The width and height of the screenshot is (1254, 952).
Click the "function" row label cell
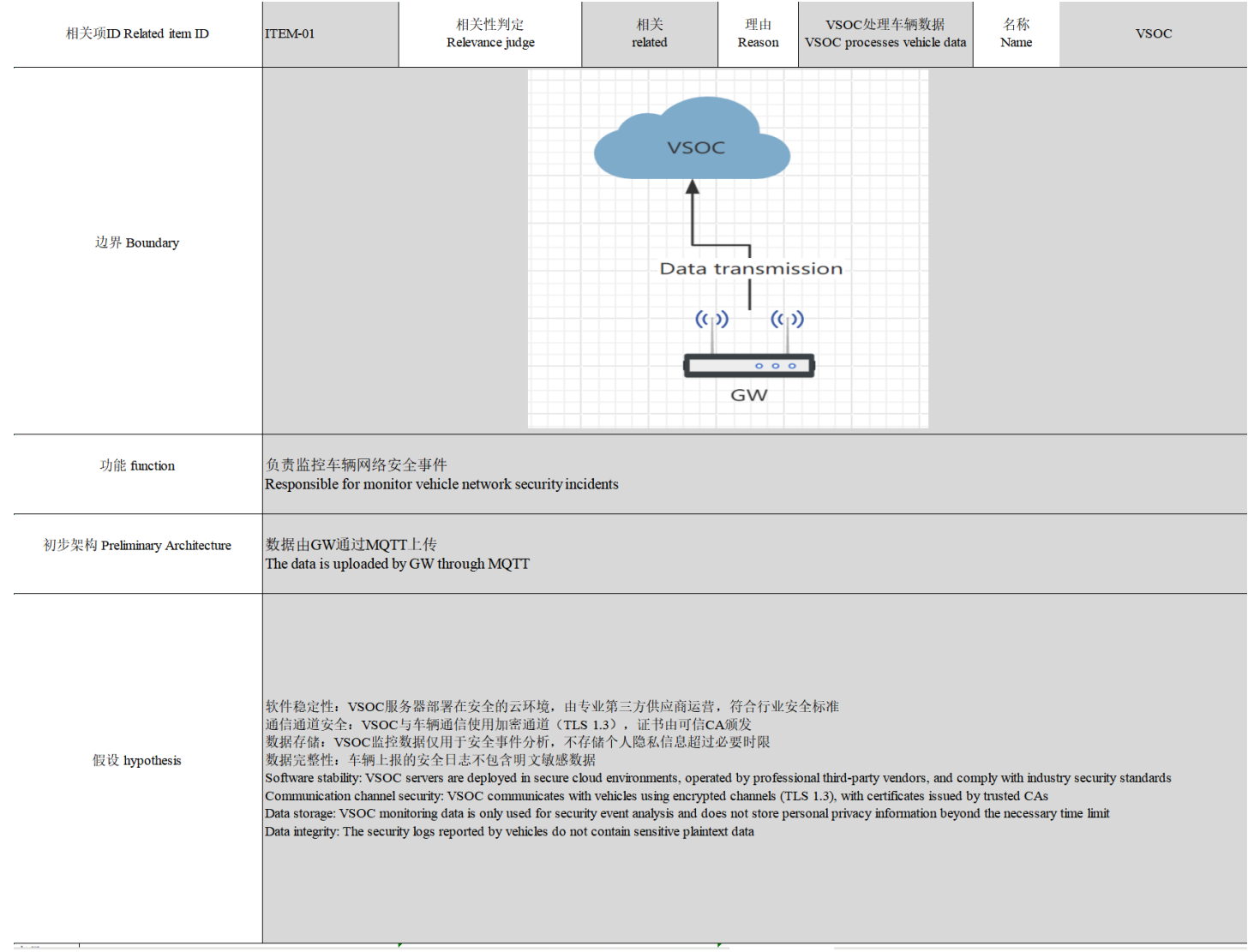(137, 466)
